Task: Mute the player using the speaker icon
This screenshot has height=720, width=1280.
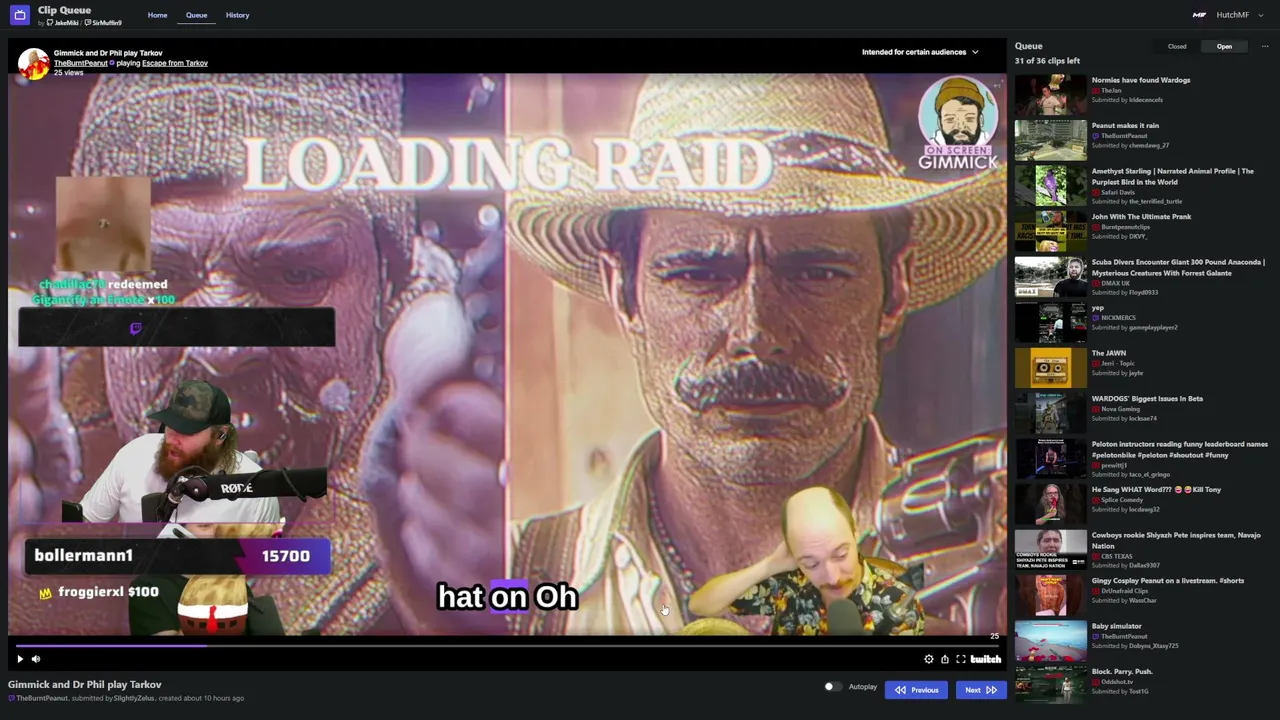Action: pyautogui.click(x=36, y=659)
